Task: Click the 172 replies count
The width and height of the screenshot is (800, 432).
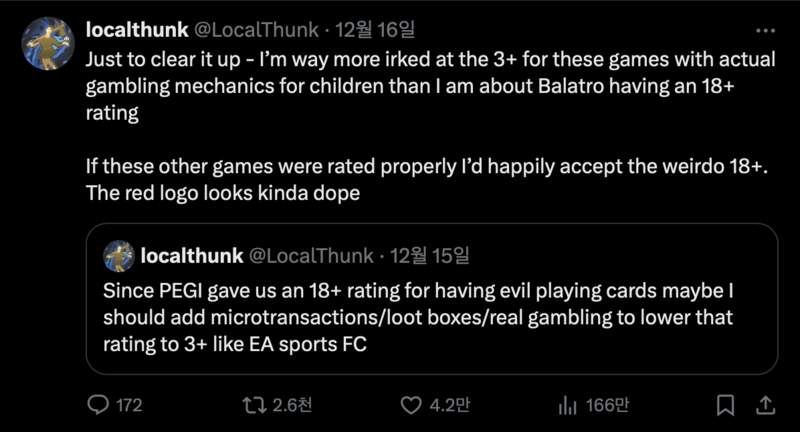Action: (129, 405)
